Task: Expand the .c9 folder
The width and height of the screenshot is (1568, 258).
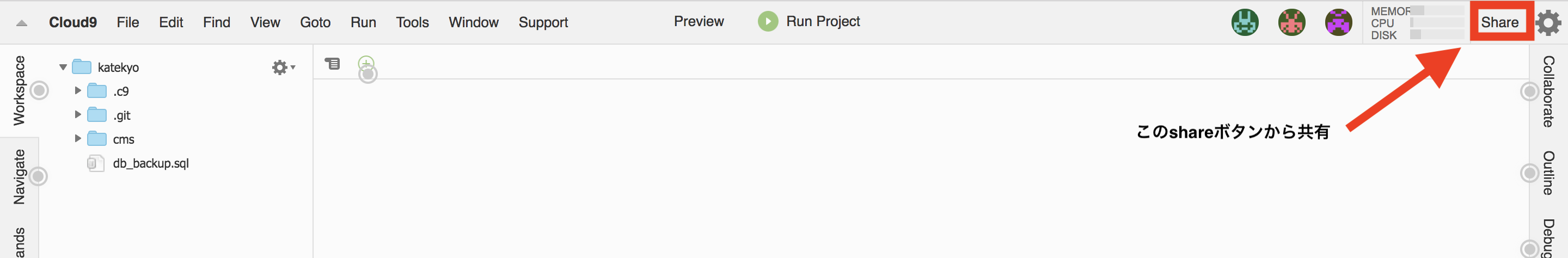Action: point(78,91)
